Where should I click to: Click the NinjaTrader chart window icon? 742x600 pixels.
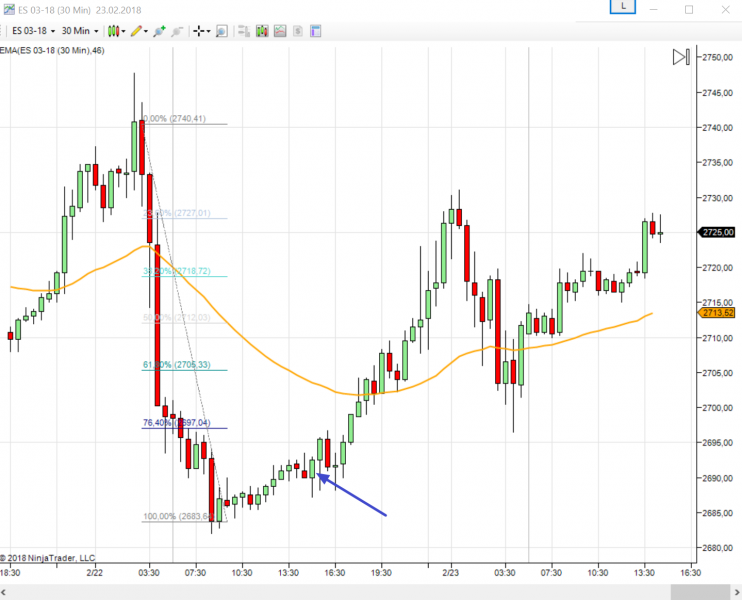click(9, 9)
